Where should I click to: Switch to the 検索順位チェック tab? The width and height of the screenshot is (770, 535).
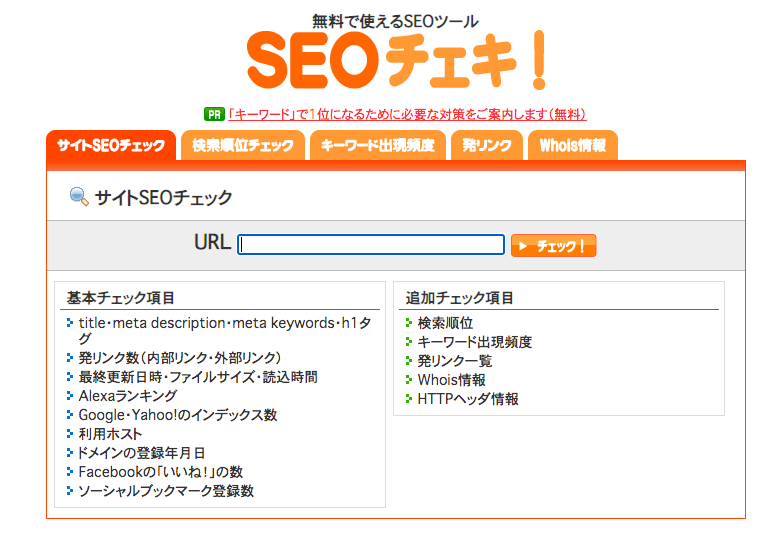click(x=243, y=145)
